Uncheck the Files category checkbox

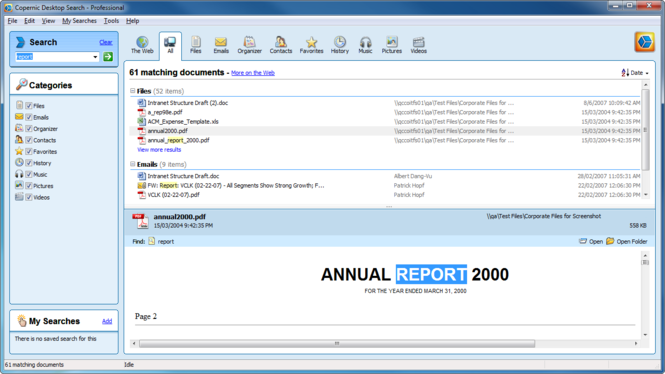[29, 106]
